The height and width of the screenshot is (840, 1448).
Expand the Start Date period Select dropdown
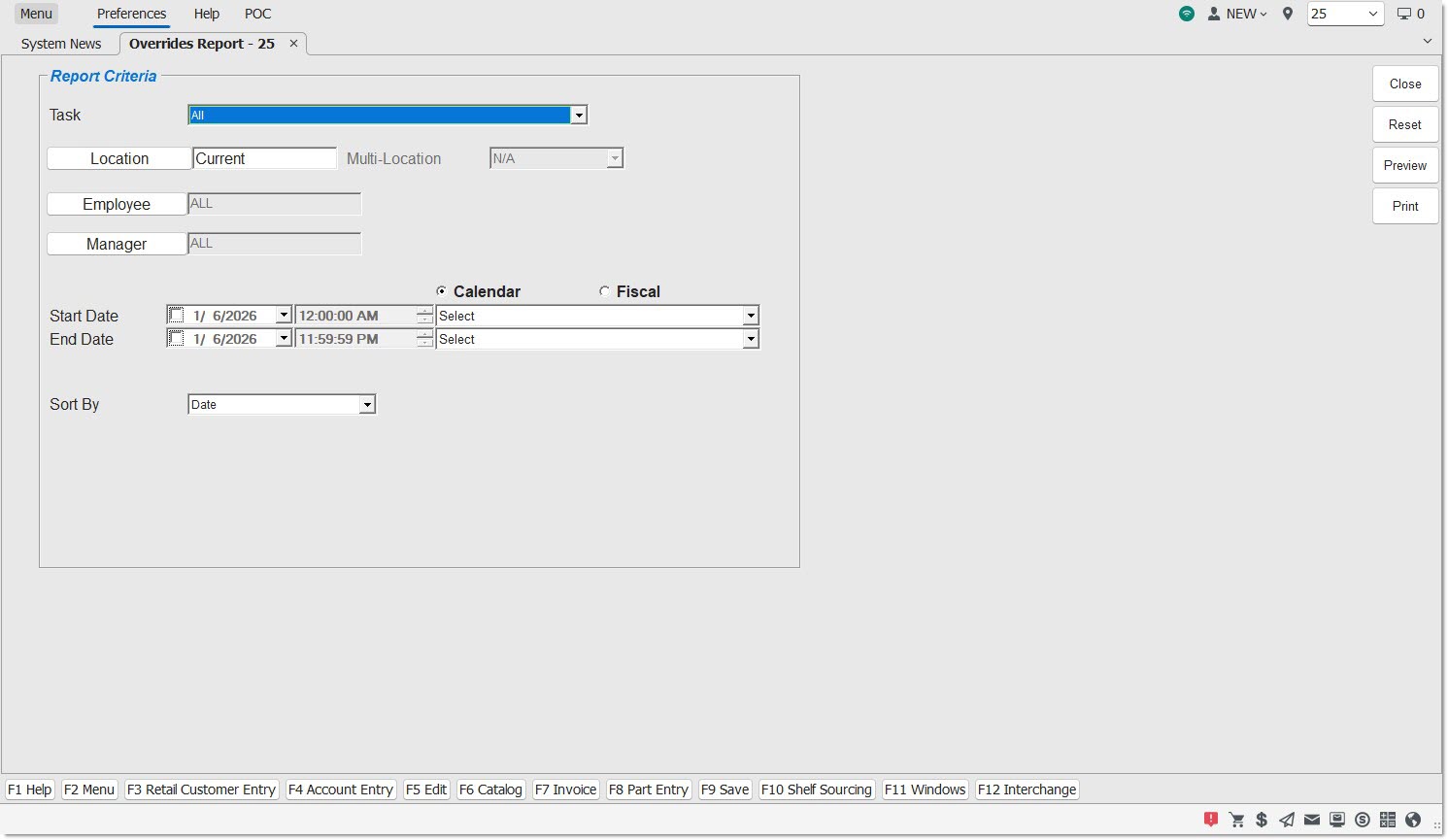click(x=750, y=316)
